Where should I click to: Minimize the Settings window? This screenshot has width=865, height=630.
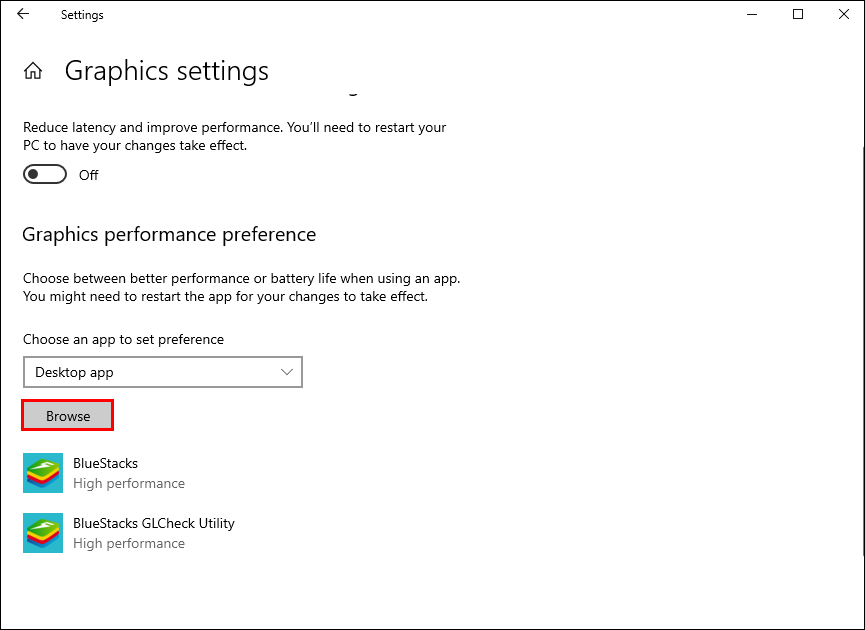coord(751,15)
